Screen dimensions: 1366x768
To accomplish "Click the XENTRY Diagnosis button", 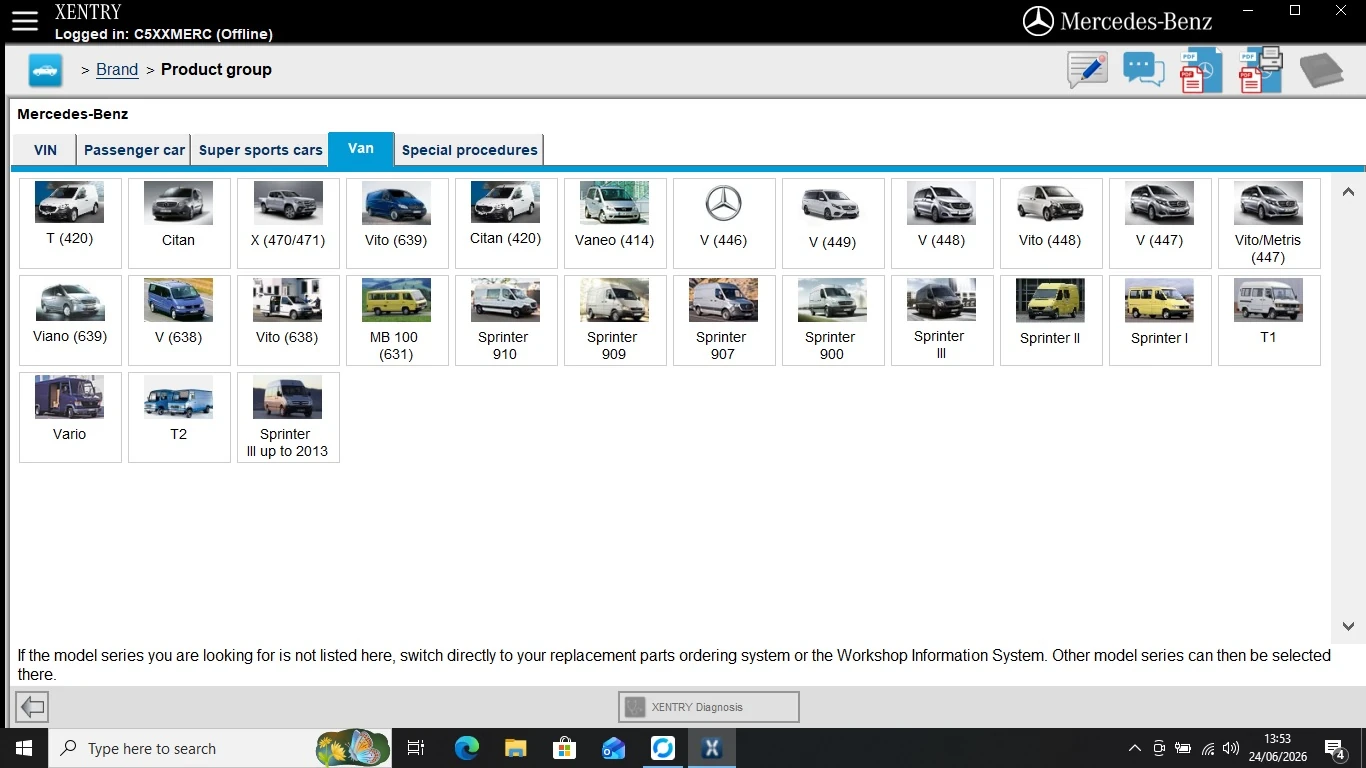I will pyautogui.click(x=709, y=707).
